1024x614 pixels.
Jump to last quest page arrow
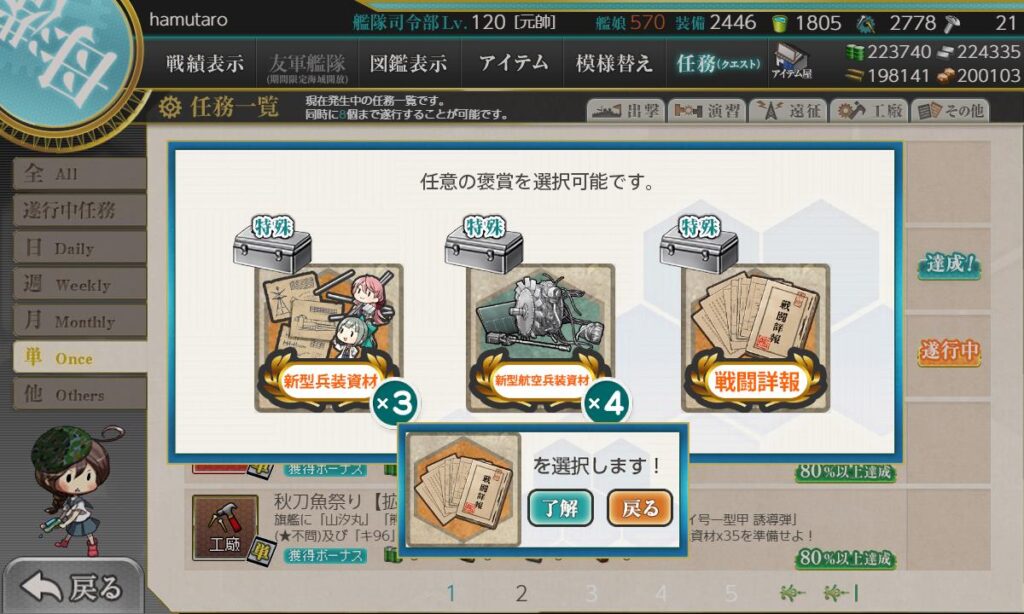point(841,593)
